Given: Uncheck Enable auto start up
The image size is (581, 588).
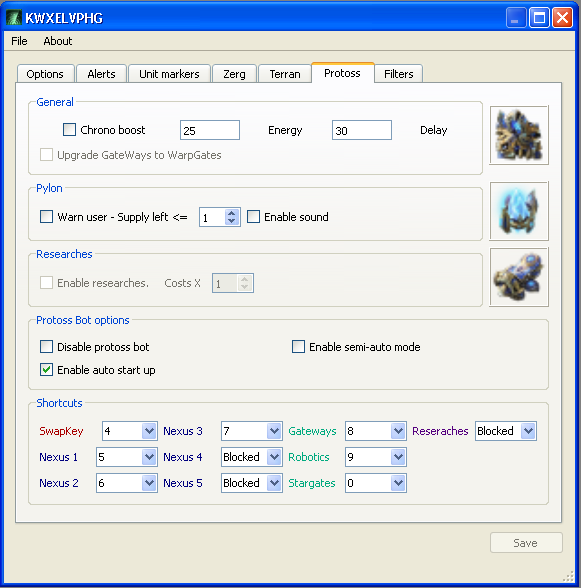Looking at the screenshot, I should click(47, 370).
